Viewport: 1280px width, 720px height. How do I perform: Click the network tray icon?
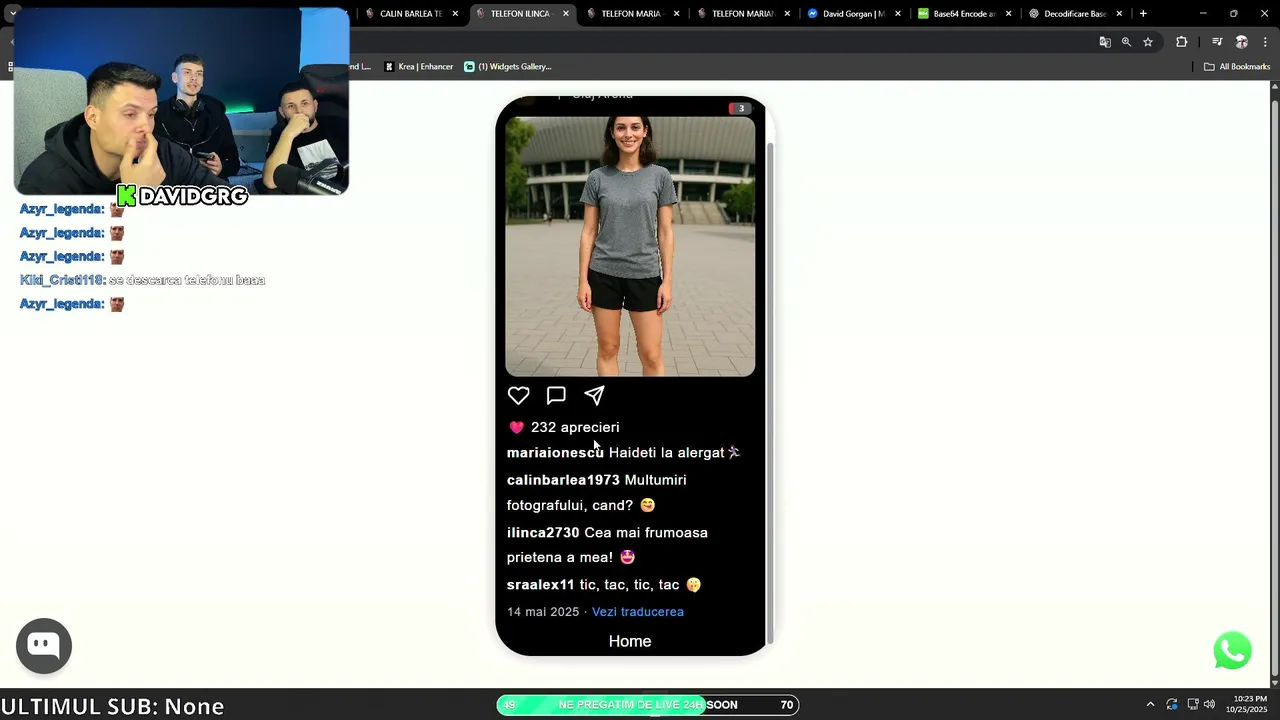(1192, 705)
